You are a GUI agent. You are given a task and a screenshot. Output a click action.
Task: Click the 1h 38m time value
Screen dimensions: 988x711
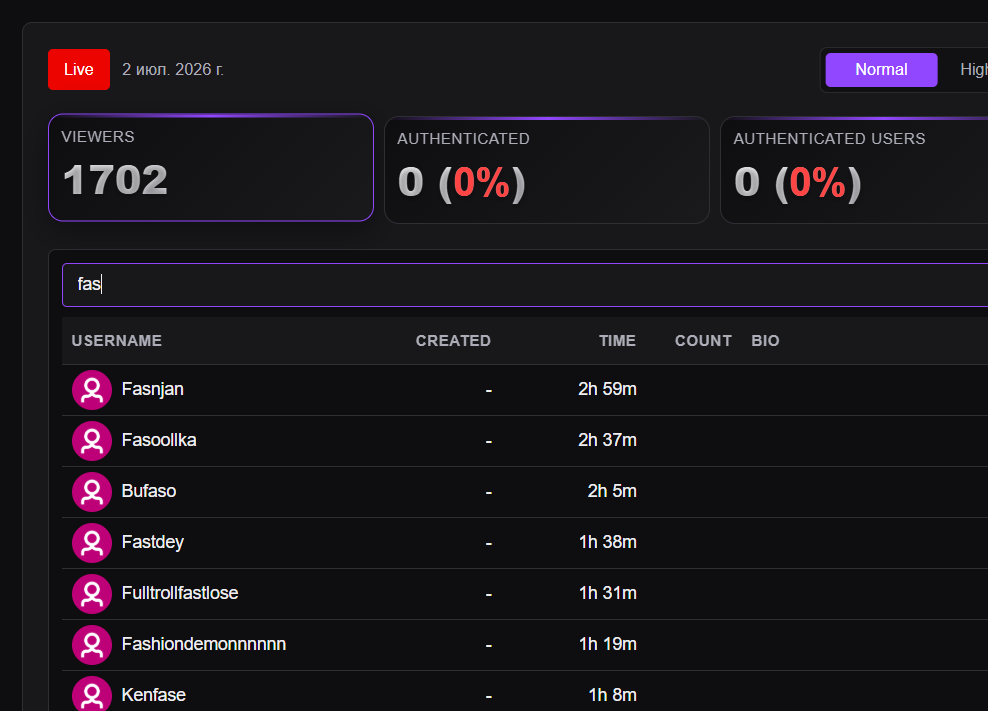tap(607, 542)
